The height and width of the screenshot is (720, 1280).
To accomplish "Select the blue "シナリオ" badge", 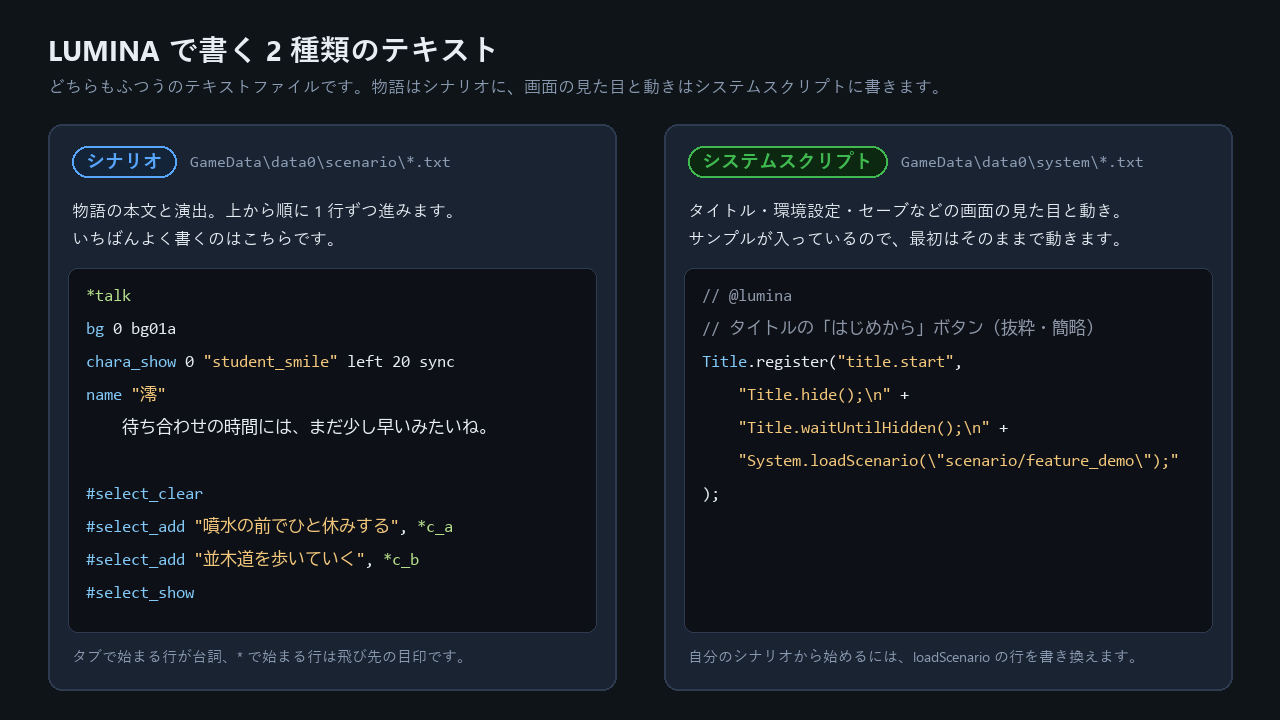I will (124, 162).
